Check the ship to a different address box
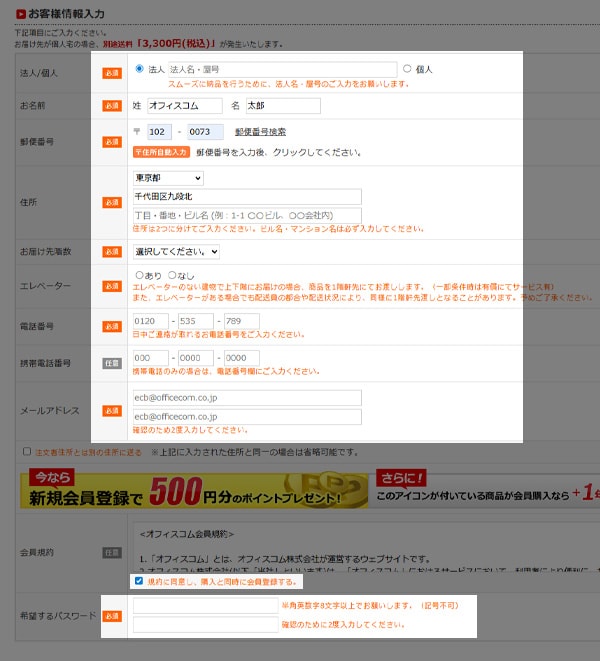Viewport: 600px width, 661px height. [27, 451]
